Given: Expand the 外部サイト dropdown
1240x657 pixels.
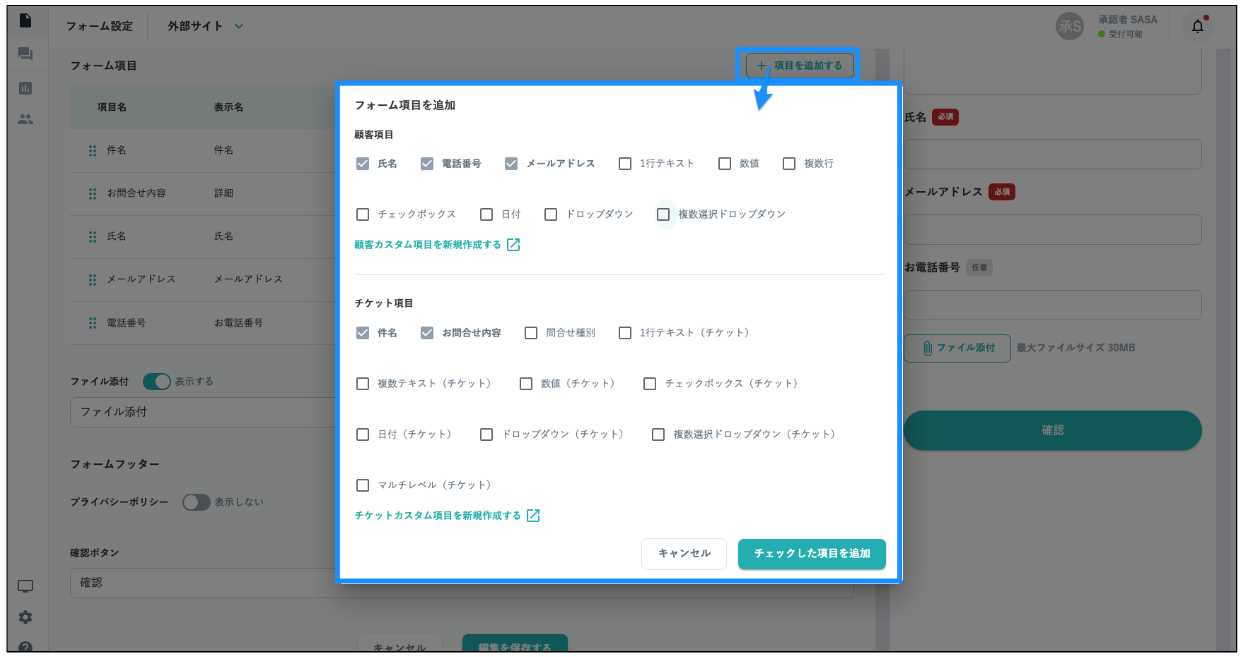Looking at the screenshot, I should click(x=205, y=26).
